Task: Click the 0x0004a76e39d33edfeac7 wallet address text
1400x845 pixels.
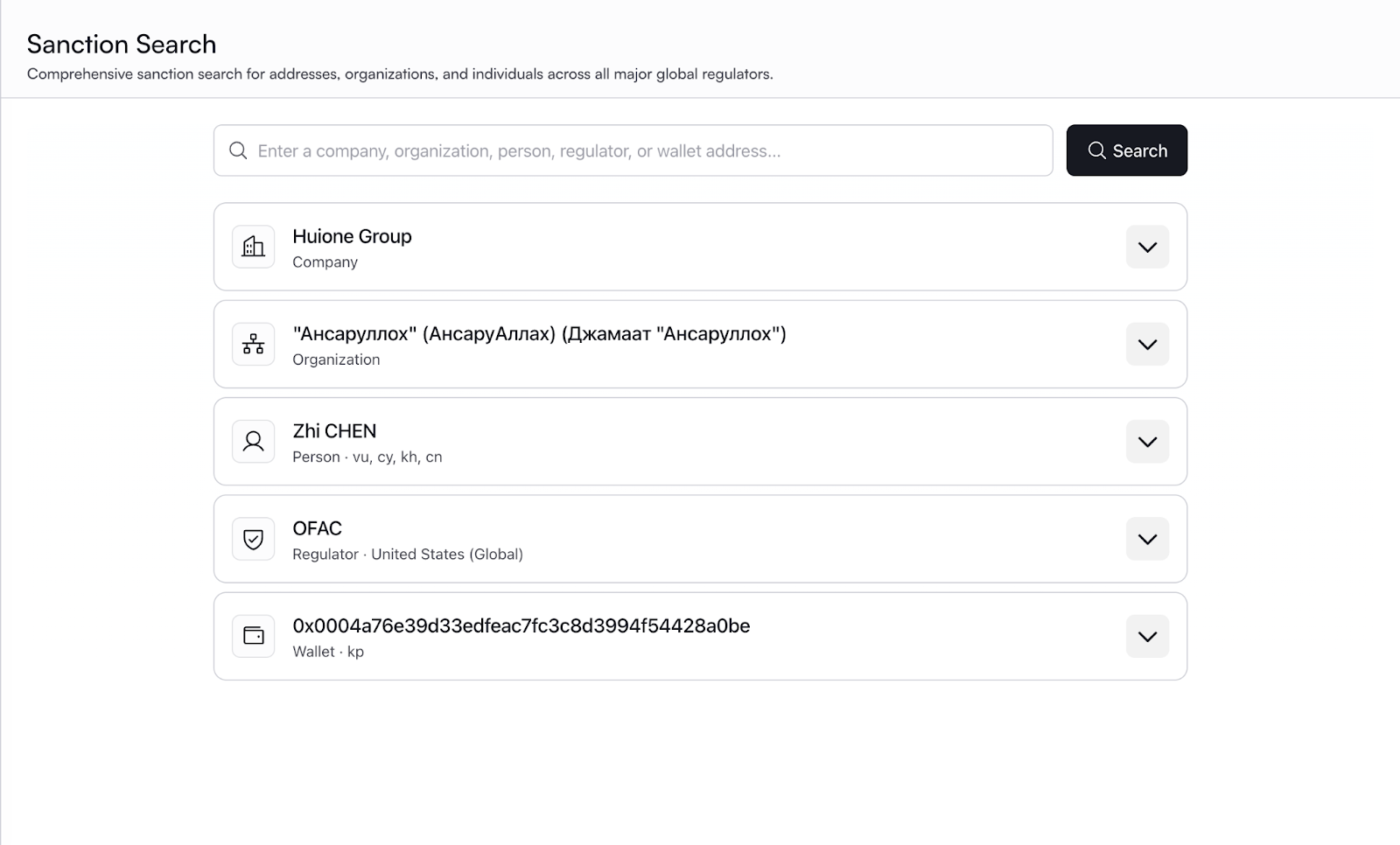Action: [521, 625]
